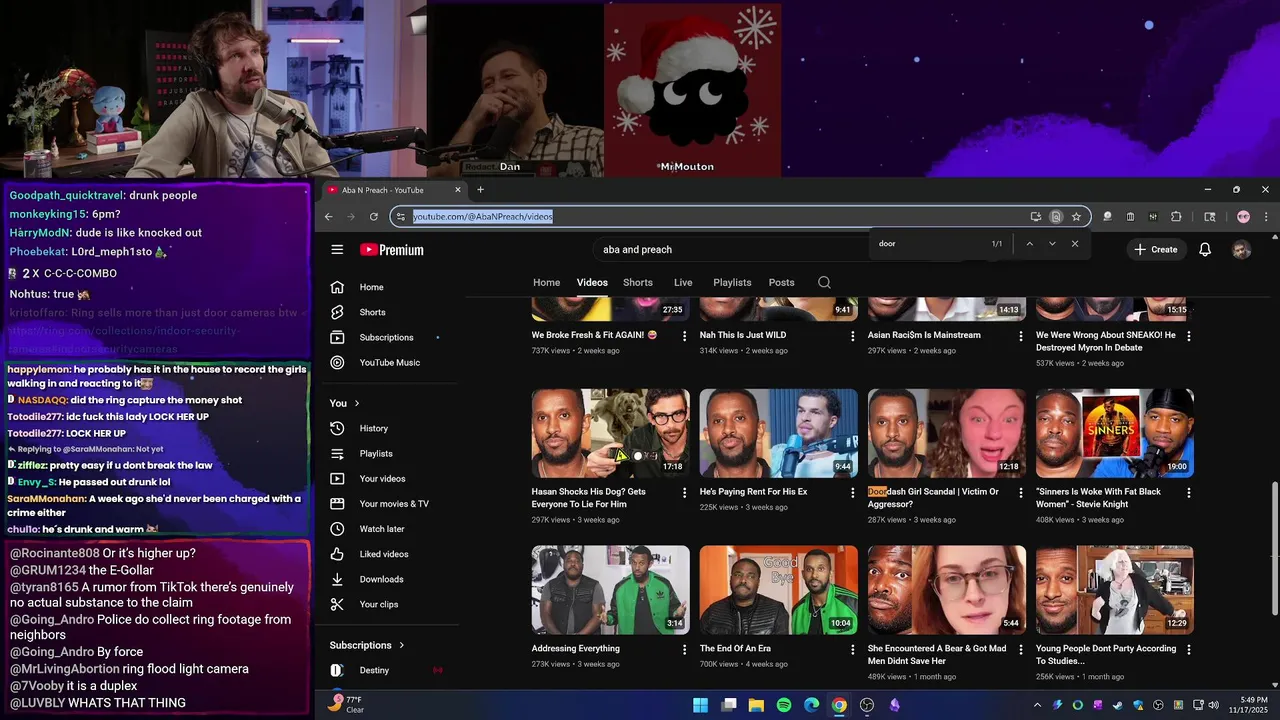Select the channel Videos tab
This screenshot has width=1280, height=720.
pos(592,282)
